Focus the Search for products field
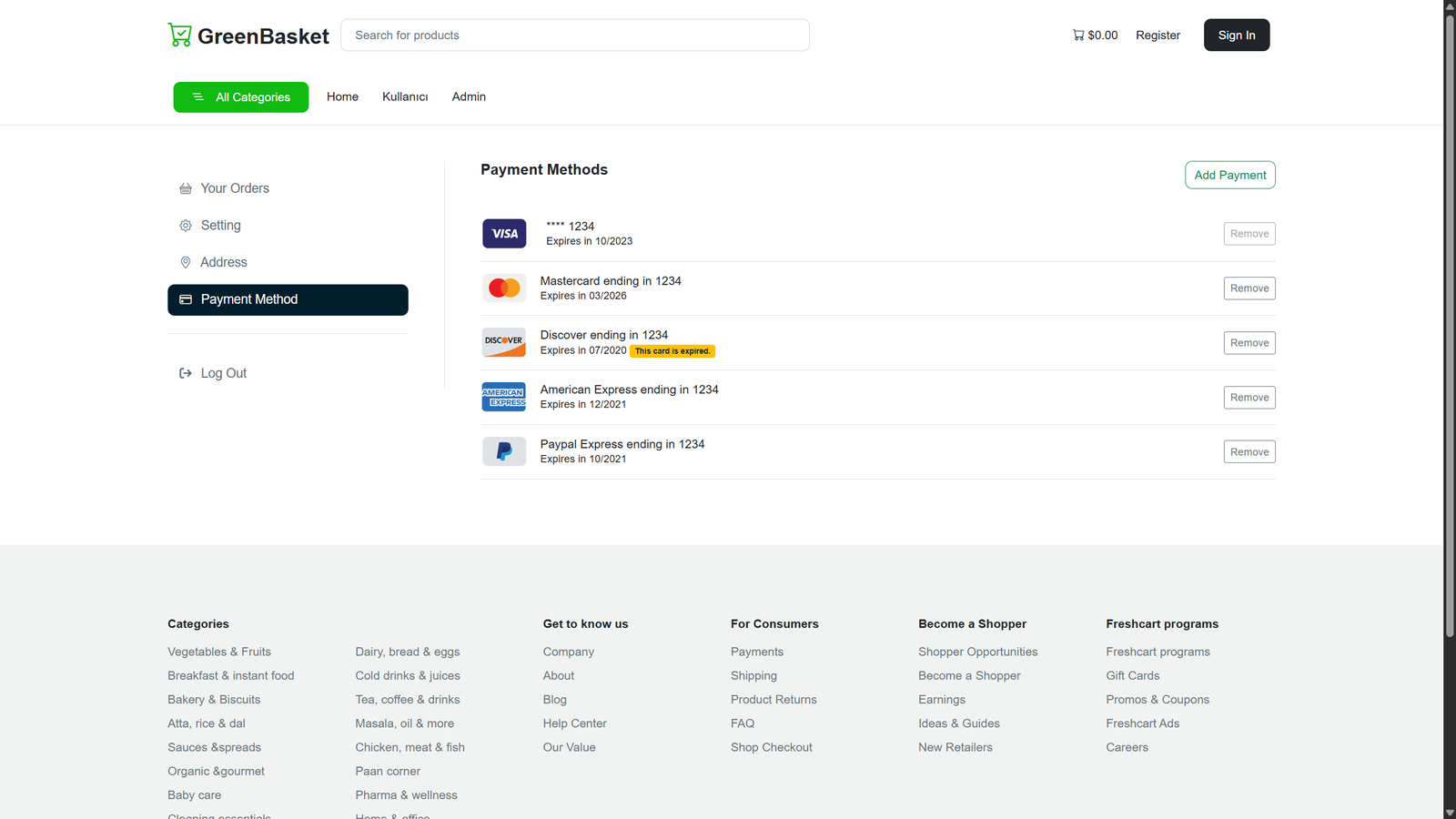Image resolution: width=1456 pixels, height=819 pixels. 575,35
